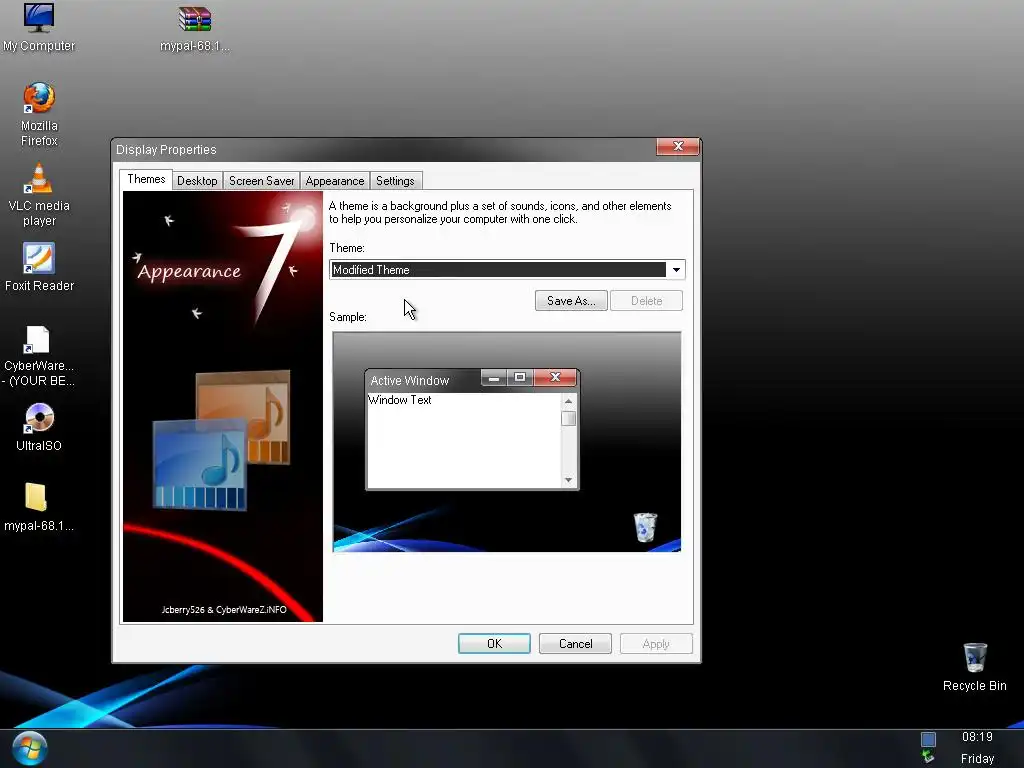Click the Appearance 7 banner image
Screen dimensions: 1024x768
pyautogui.click(x=223, y=406)
